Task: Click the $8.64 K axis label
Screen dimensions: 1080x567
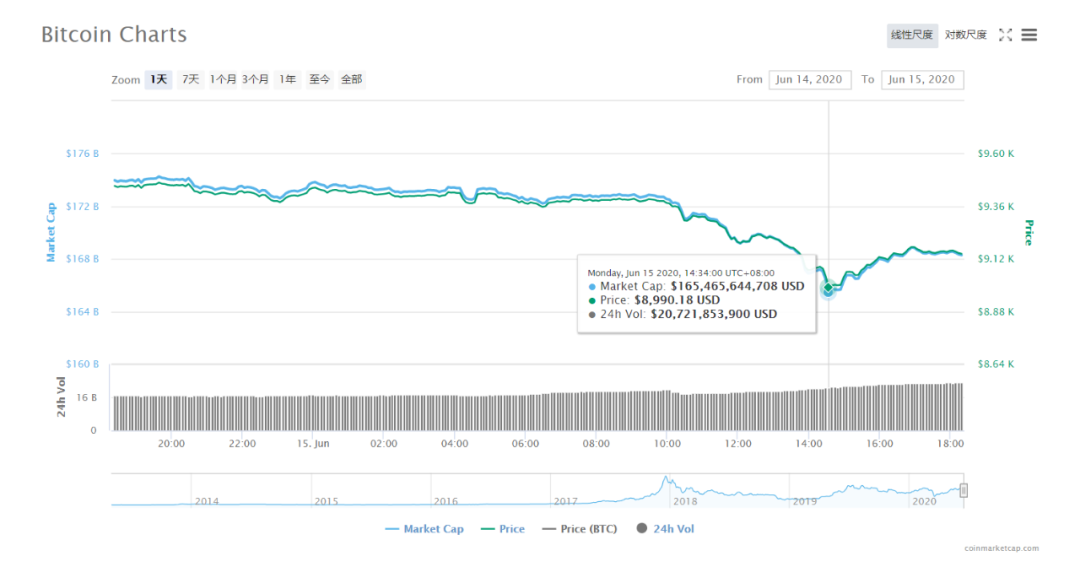Action: click(996, 364)
